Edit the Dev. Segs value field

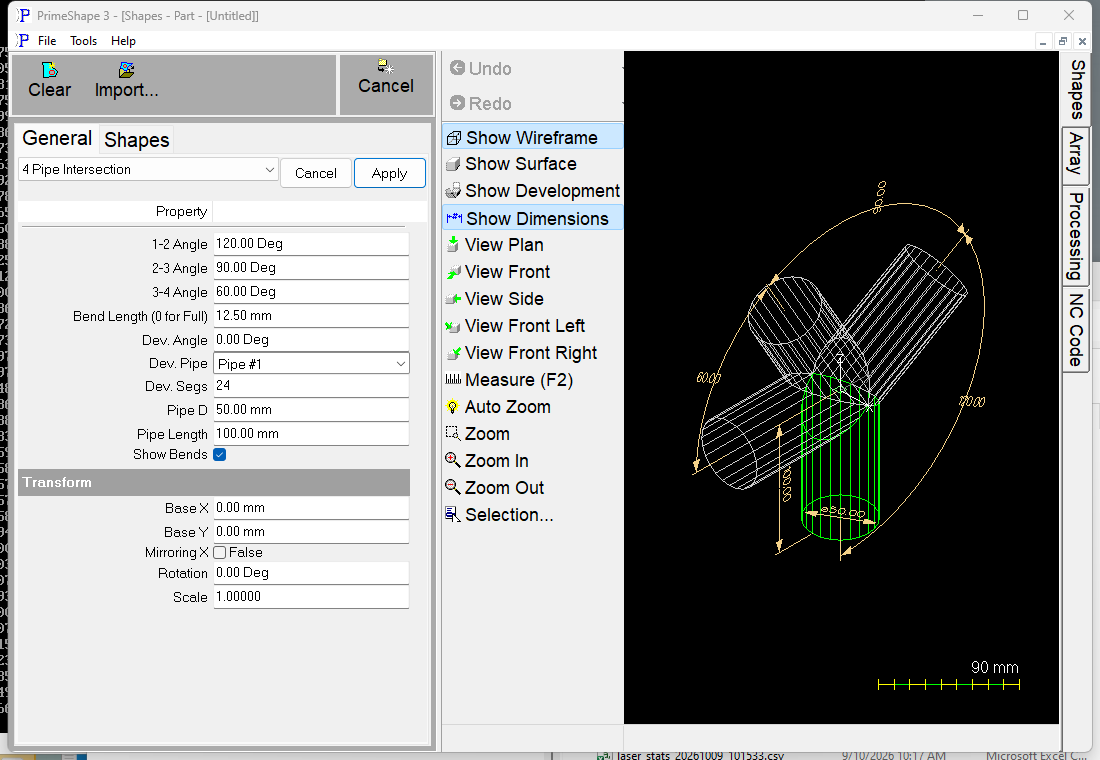311,385
